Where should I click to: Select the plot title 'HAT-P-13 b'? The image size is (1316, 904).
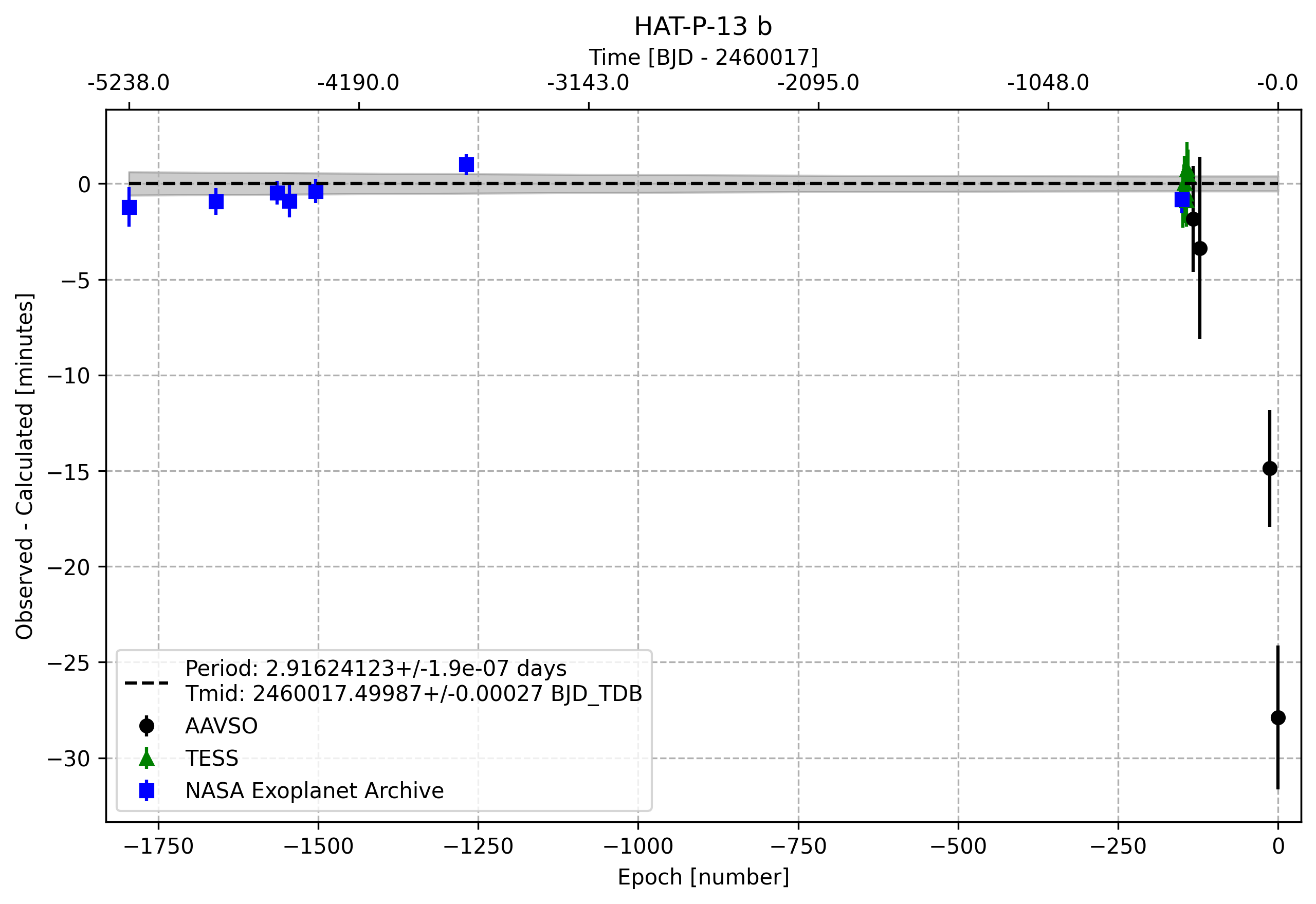pos(703,27)
